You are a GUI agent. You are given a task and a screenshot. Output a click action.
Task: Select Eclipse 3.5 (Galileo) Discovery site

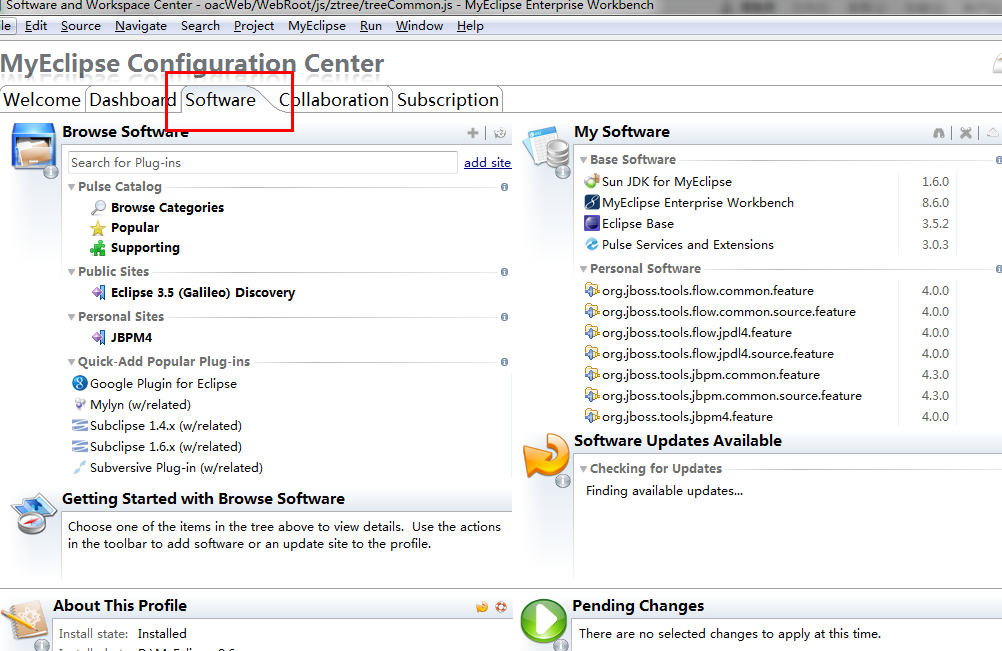203,293
